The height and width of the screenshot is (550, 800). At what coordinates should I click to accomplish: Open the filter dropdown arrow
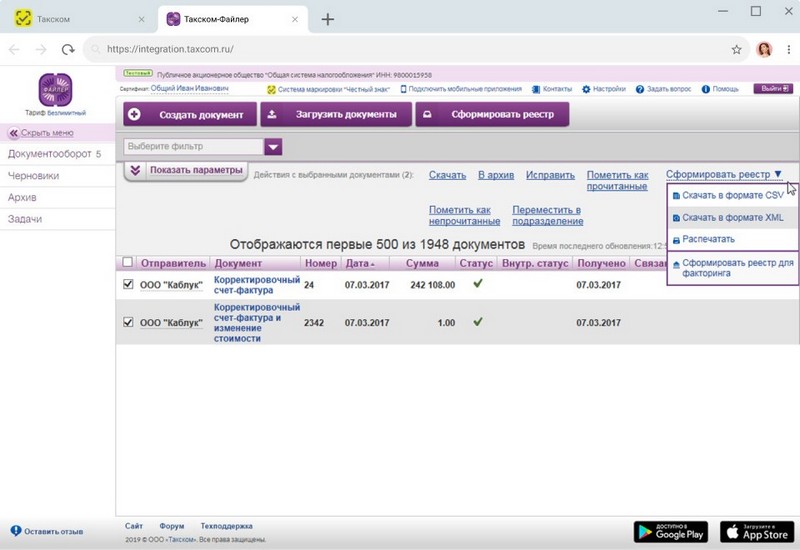click(x=274, y=147)
